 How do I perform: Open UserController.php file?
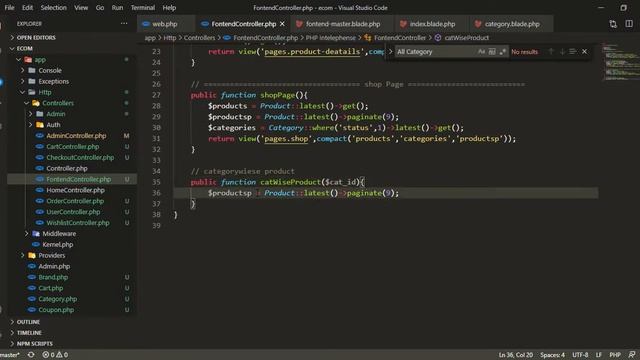pos(72,212)
